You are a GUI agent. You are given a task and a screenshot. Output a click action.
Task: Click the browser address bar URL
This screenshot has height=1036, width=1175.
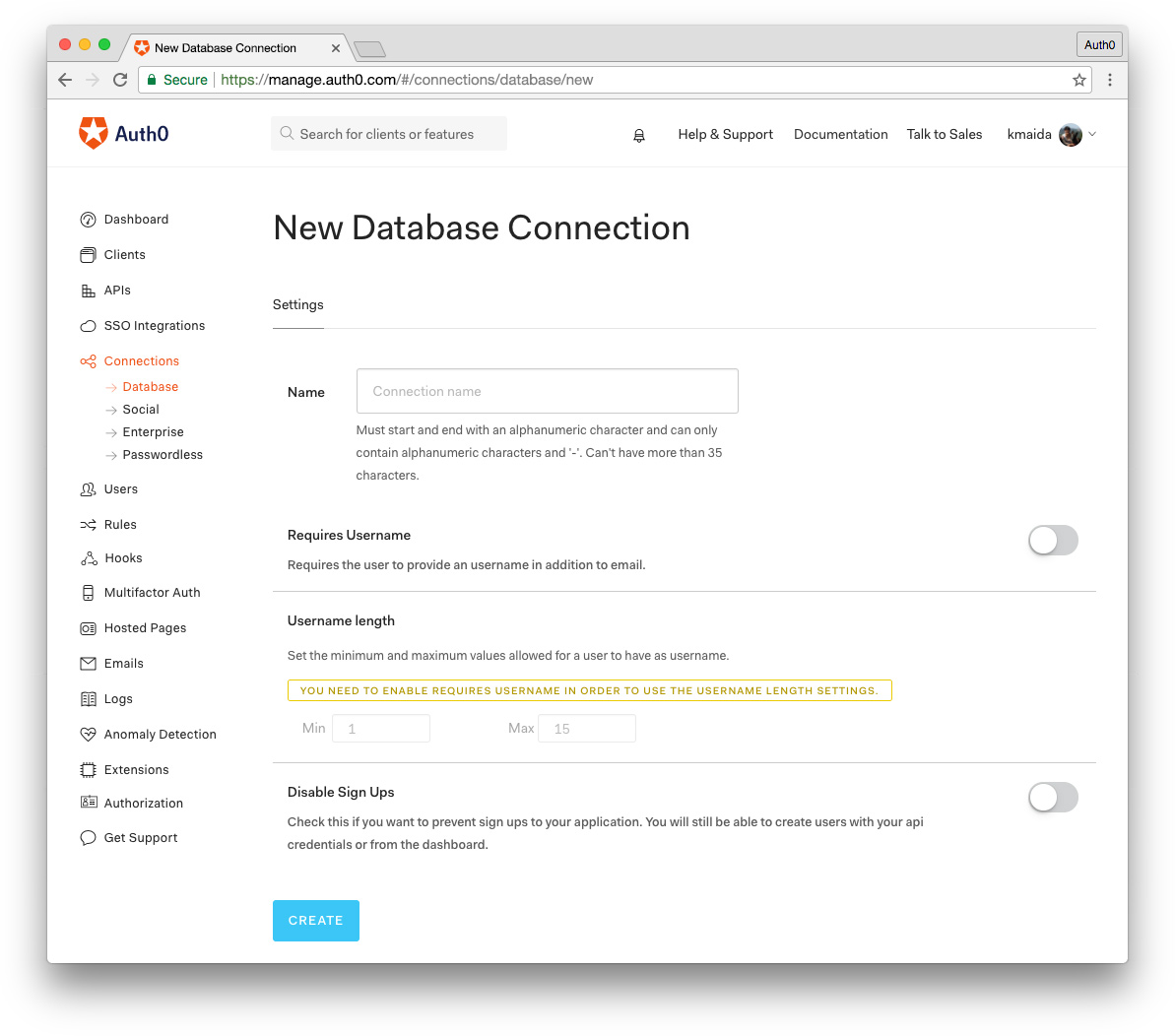407,80
